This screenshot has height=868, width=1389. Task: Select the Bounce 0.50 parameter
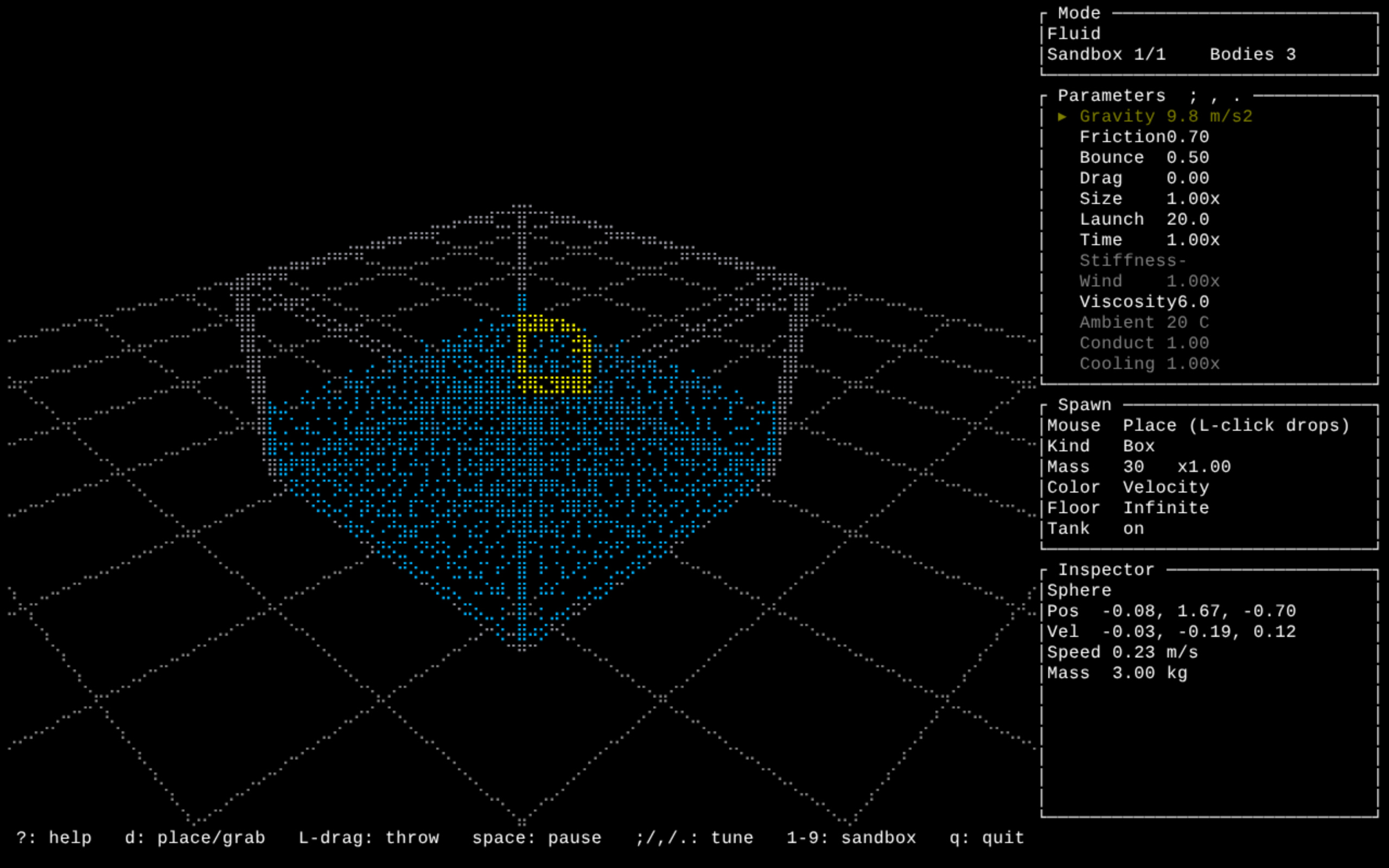(x=1144, y=158)
